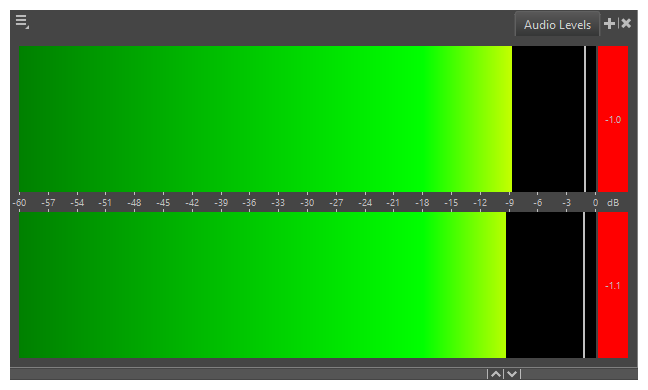This screenshot has height=390, width=648.
Task: Click the bottom channel red clip indicator -1.1
Action: 613,285
